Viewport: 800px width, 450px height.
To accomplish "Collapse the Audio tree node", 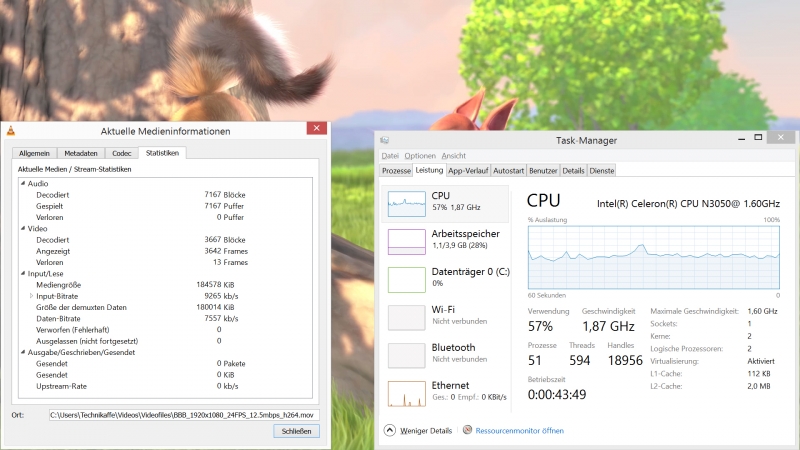I will (23, 183).
